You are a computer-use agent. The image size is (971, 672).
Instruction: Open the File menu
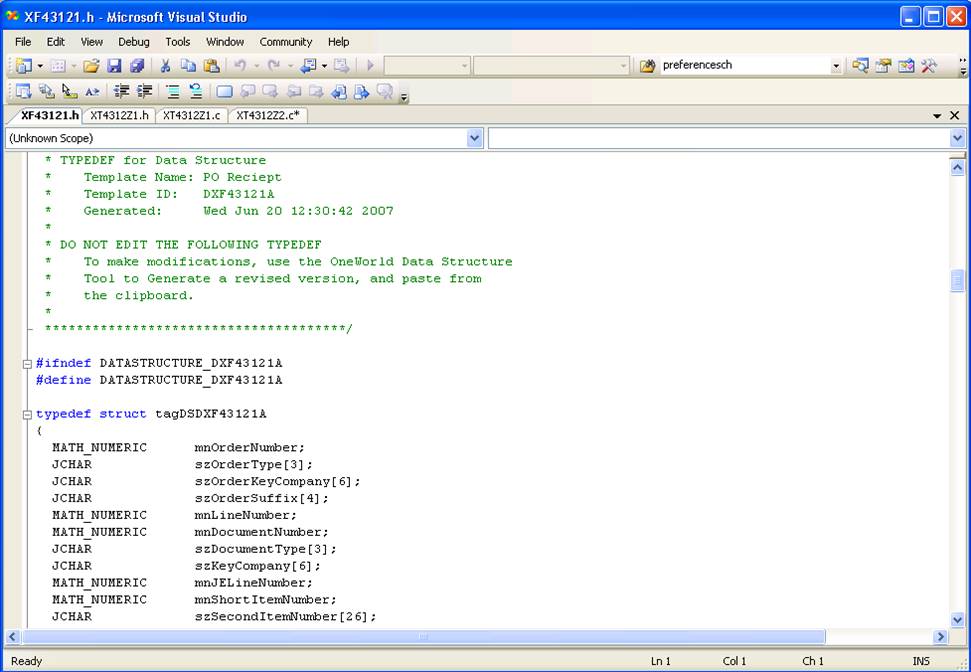tap(23, 42)
